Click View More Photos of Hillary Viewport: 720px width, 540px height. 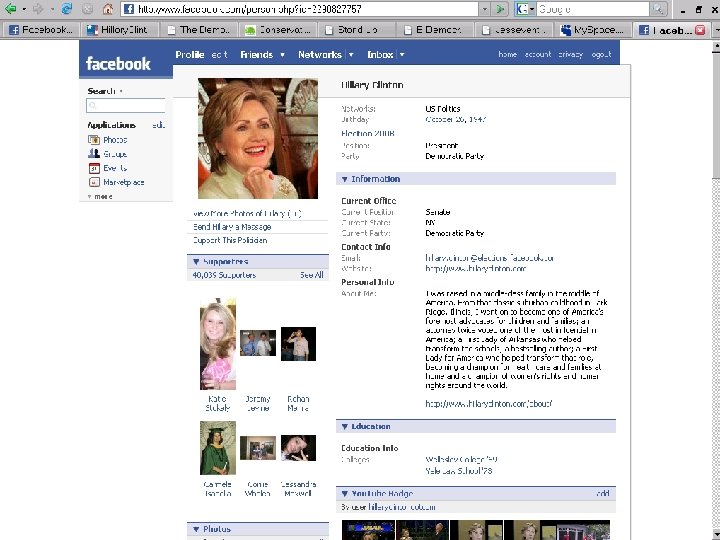(247, 214)
